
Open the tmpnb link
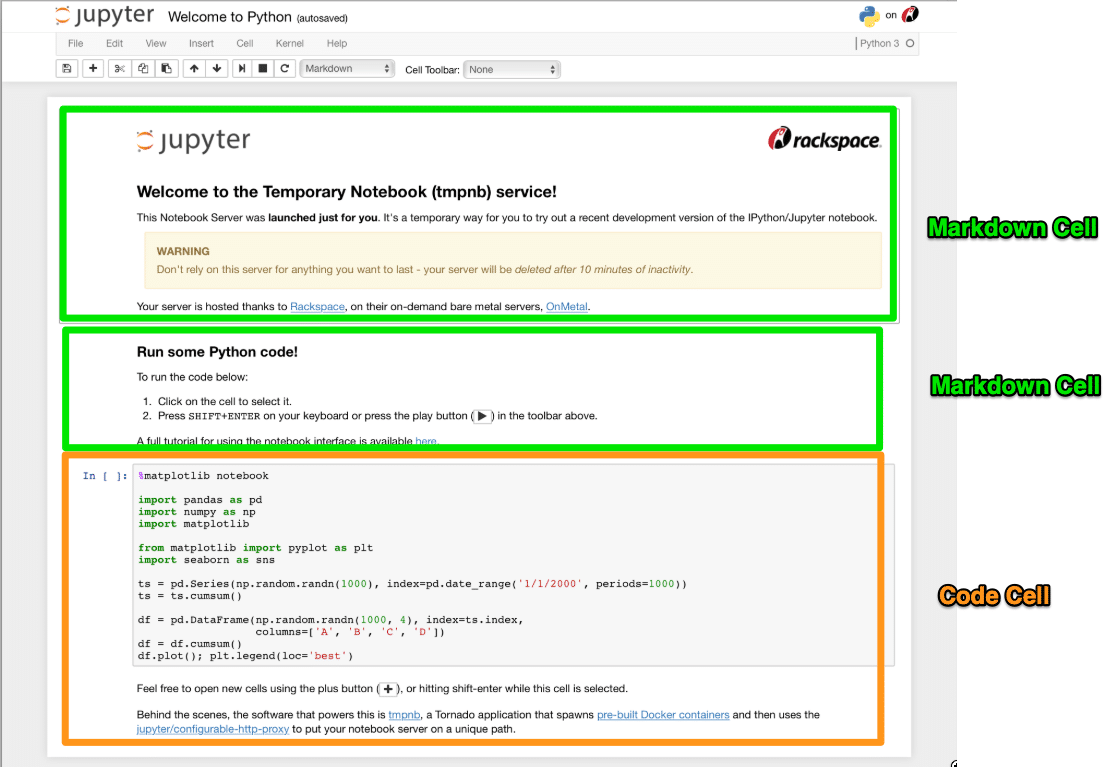click(x=404, y=715)
